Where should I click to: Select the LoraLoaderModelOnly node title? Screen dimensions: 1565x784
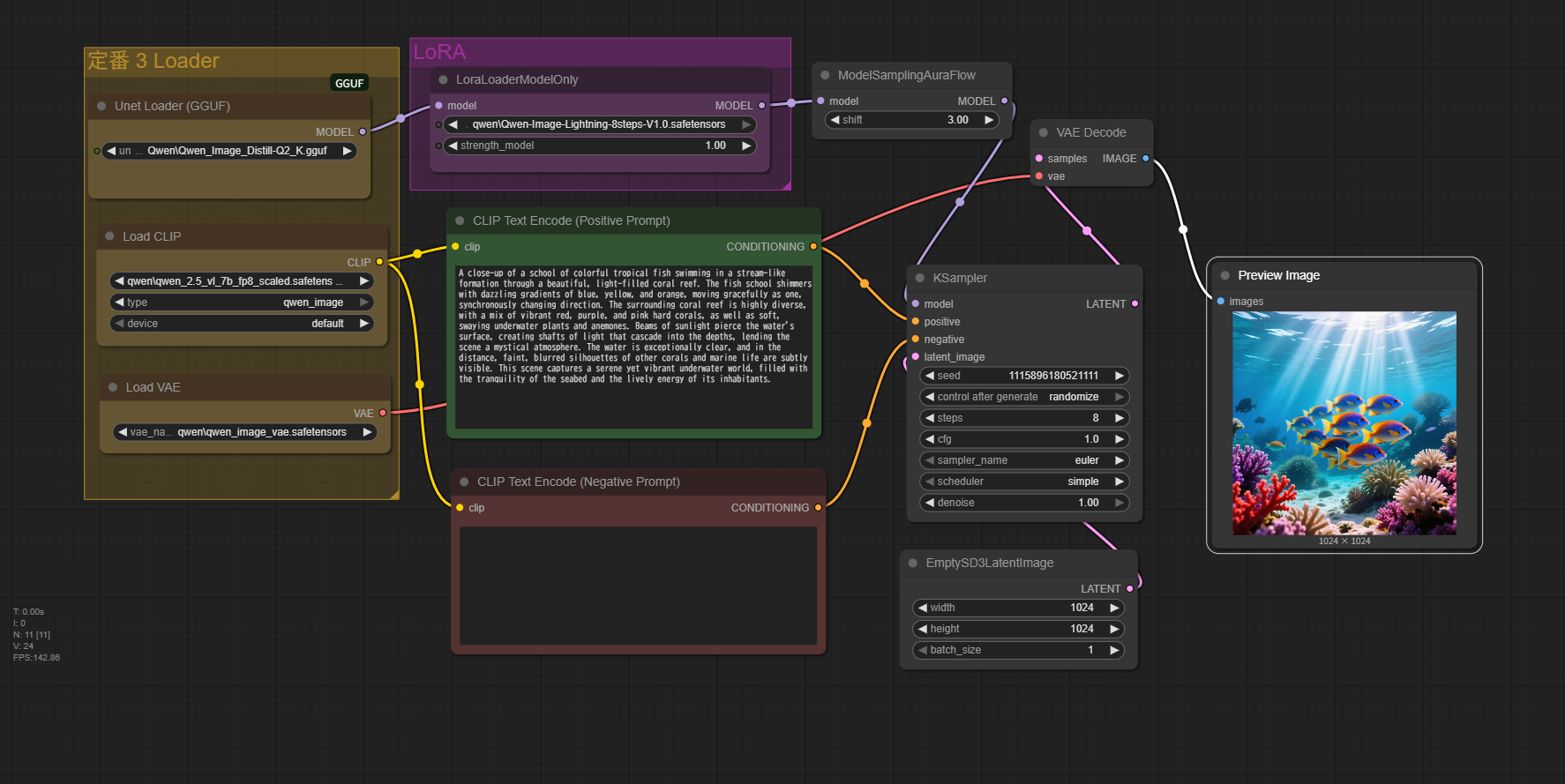[517, 79]
